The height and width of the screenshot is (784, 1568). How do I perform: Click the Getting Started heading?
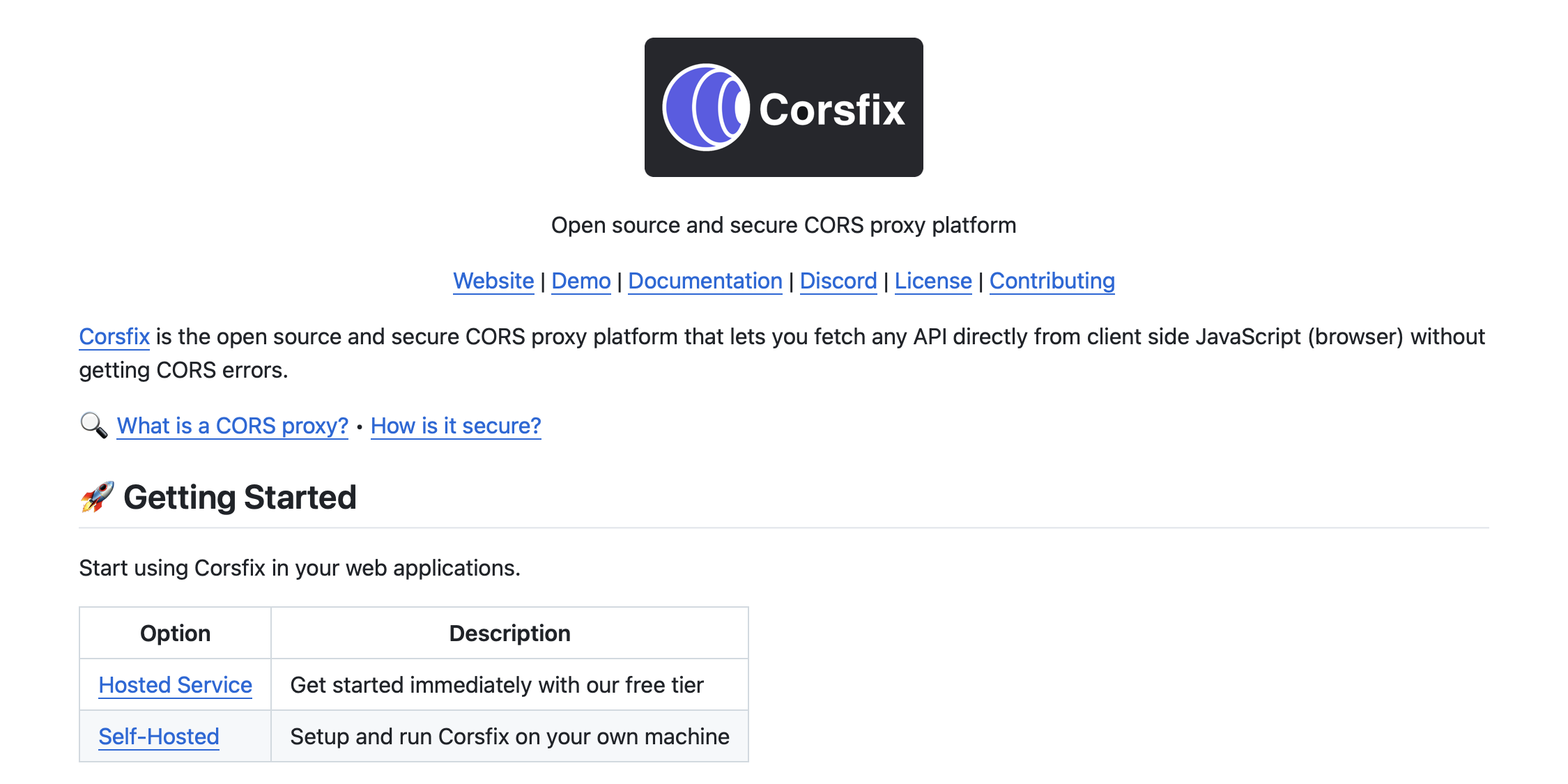tap(240, 498)
